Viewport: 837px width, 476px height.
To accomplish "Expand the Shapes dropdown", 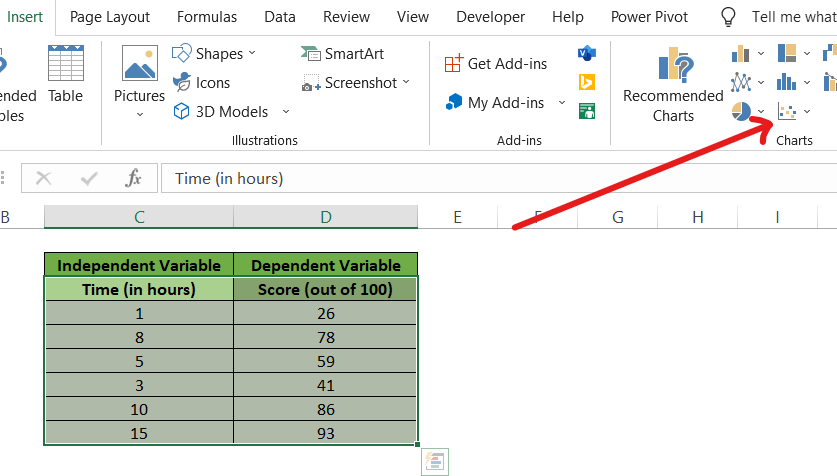I will coord(252,54).
